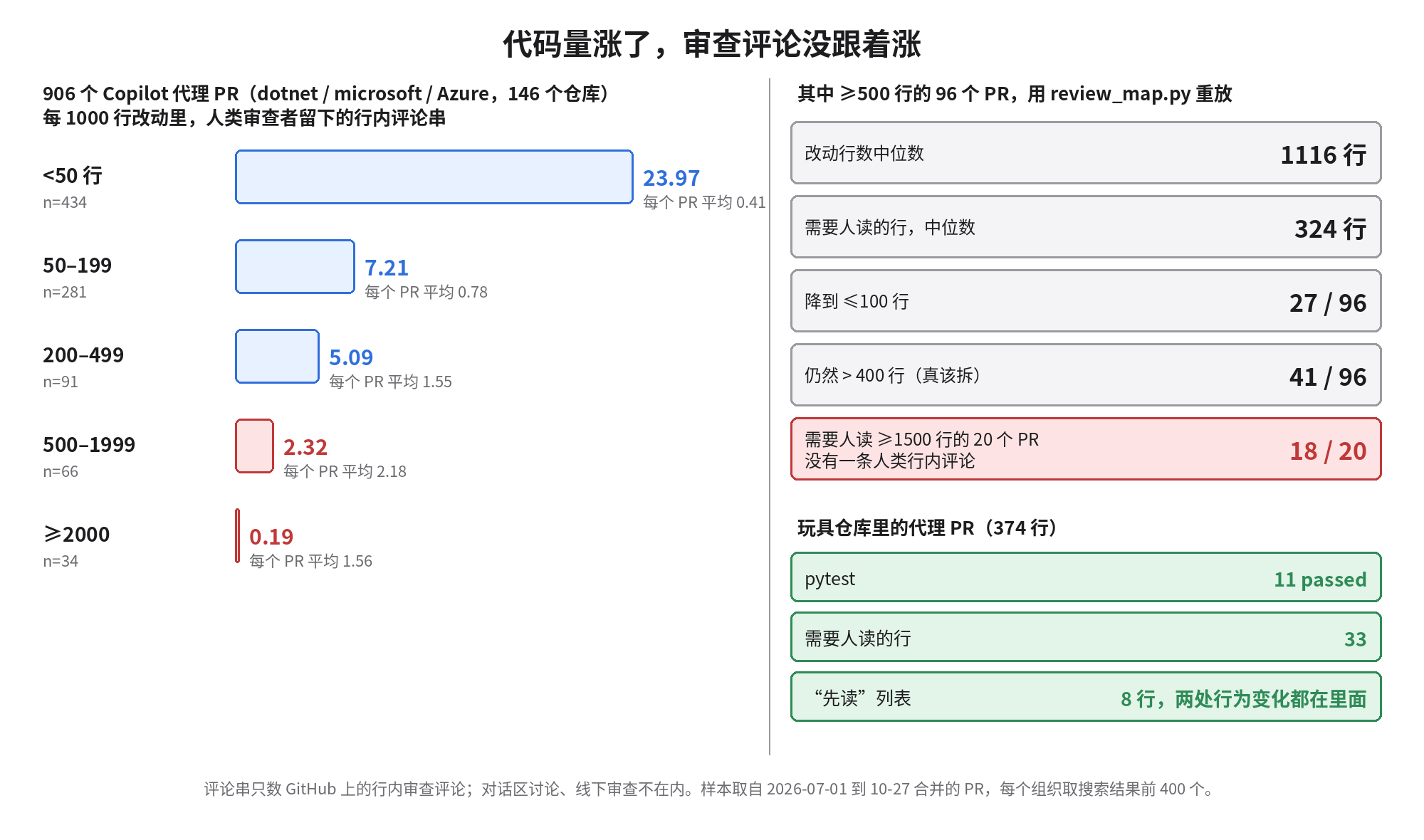The height and width of the screenshot is (840, 1424).
Task: Click the n=34 sample count
Action: [61, 562]
